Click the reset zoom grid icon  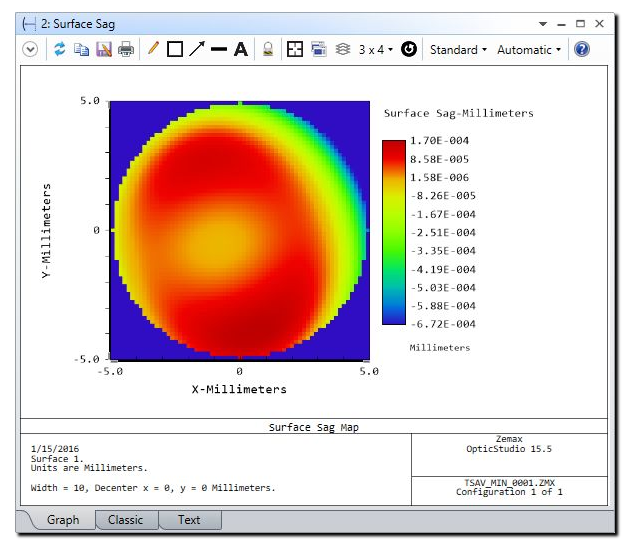click(294, 50)
